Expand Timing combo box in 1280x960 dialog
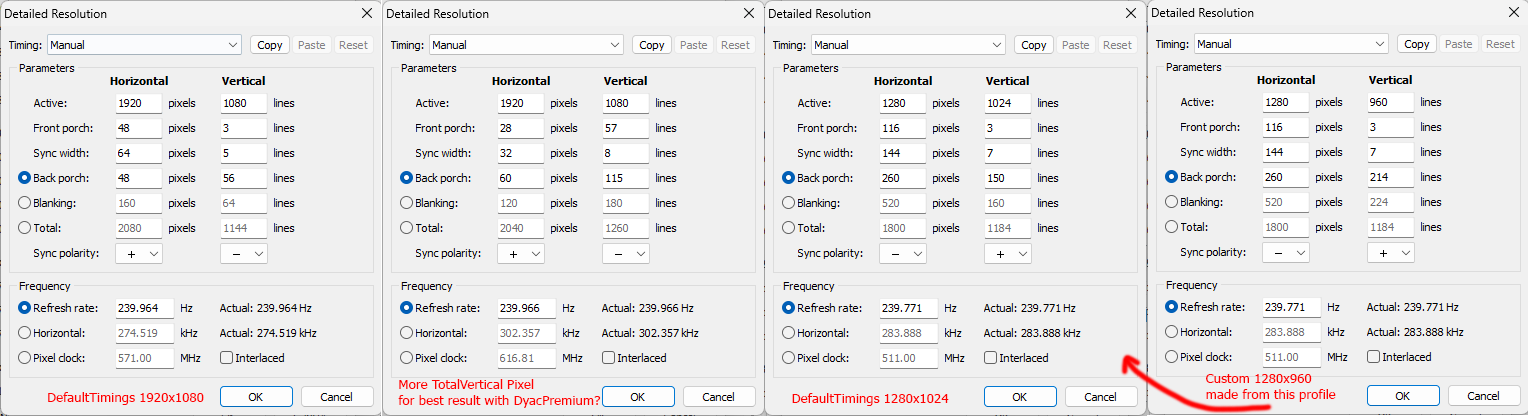Image resolution: width=1528 pixels, height=416 pixels. [1291, 44]
